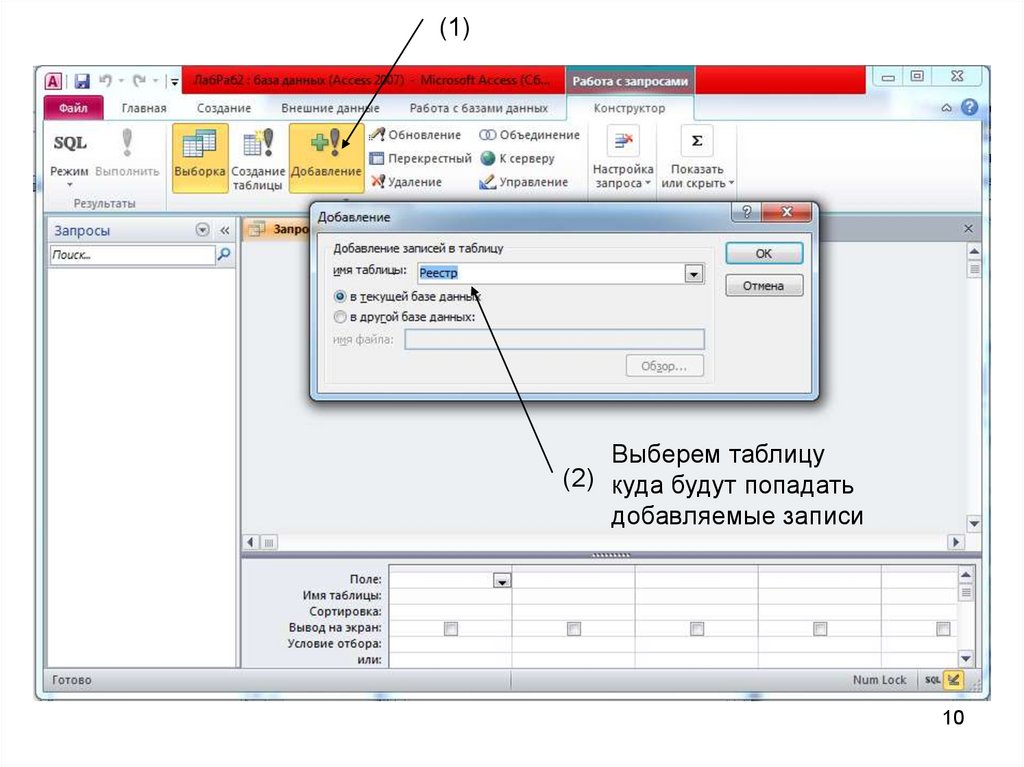Select К серверу pass-through query

tap(517, 159)
